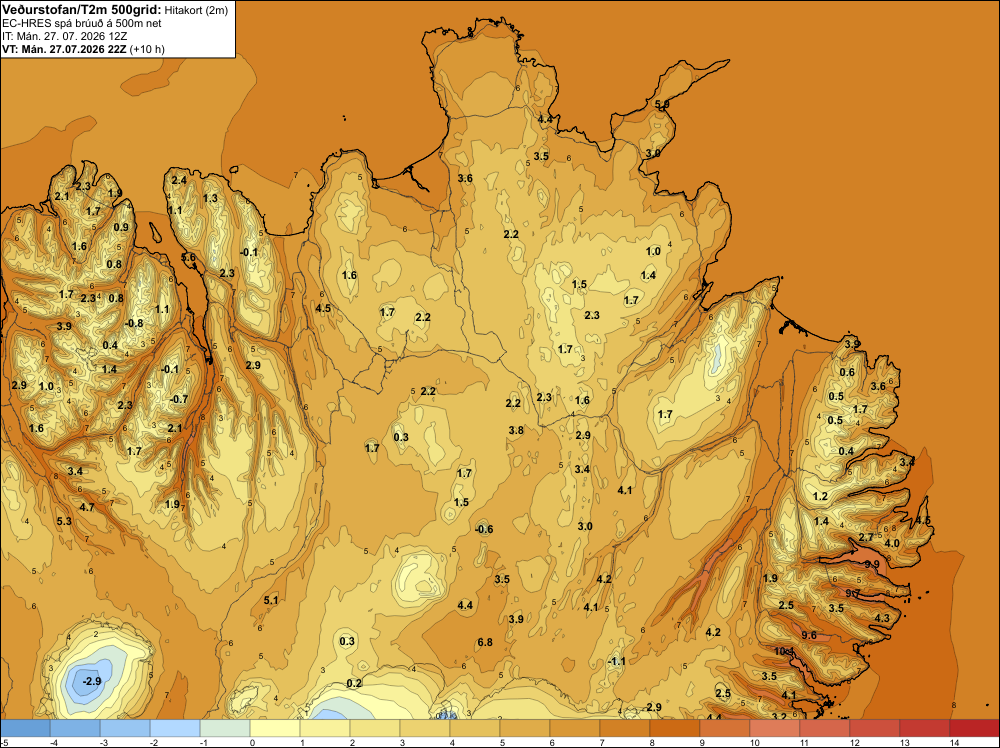Select the 9.6 temperature label
This screenshot has height=748, width=1000.
[x=809, y=635]
